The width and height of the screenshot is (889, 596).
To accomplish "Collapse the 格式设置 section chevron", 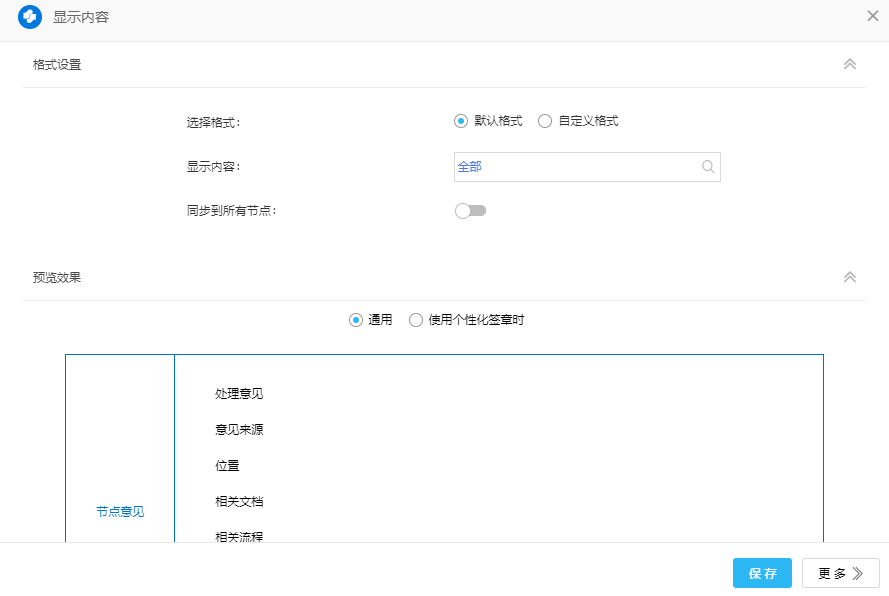I will [x=849, y=64].
